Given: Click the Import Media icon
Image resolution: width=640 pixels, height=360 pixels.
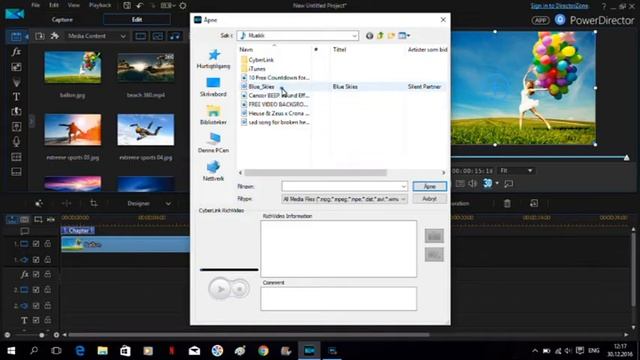Looking at the screenshot, I should tap(40, 36).
